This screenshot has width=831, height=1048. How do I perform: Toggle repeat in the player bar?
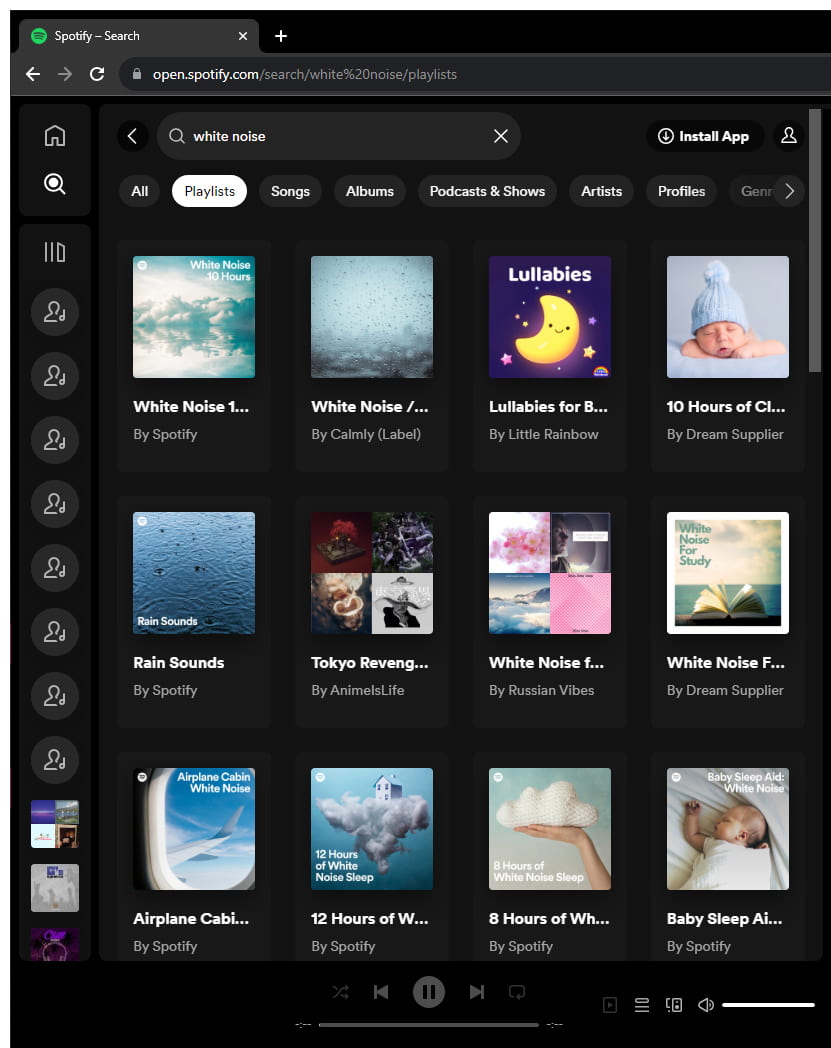point(517,992)
